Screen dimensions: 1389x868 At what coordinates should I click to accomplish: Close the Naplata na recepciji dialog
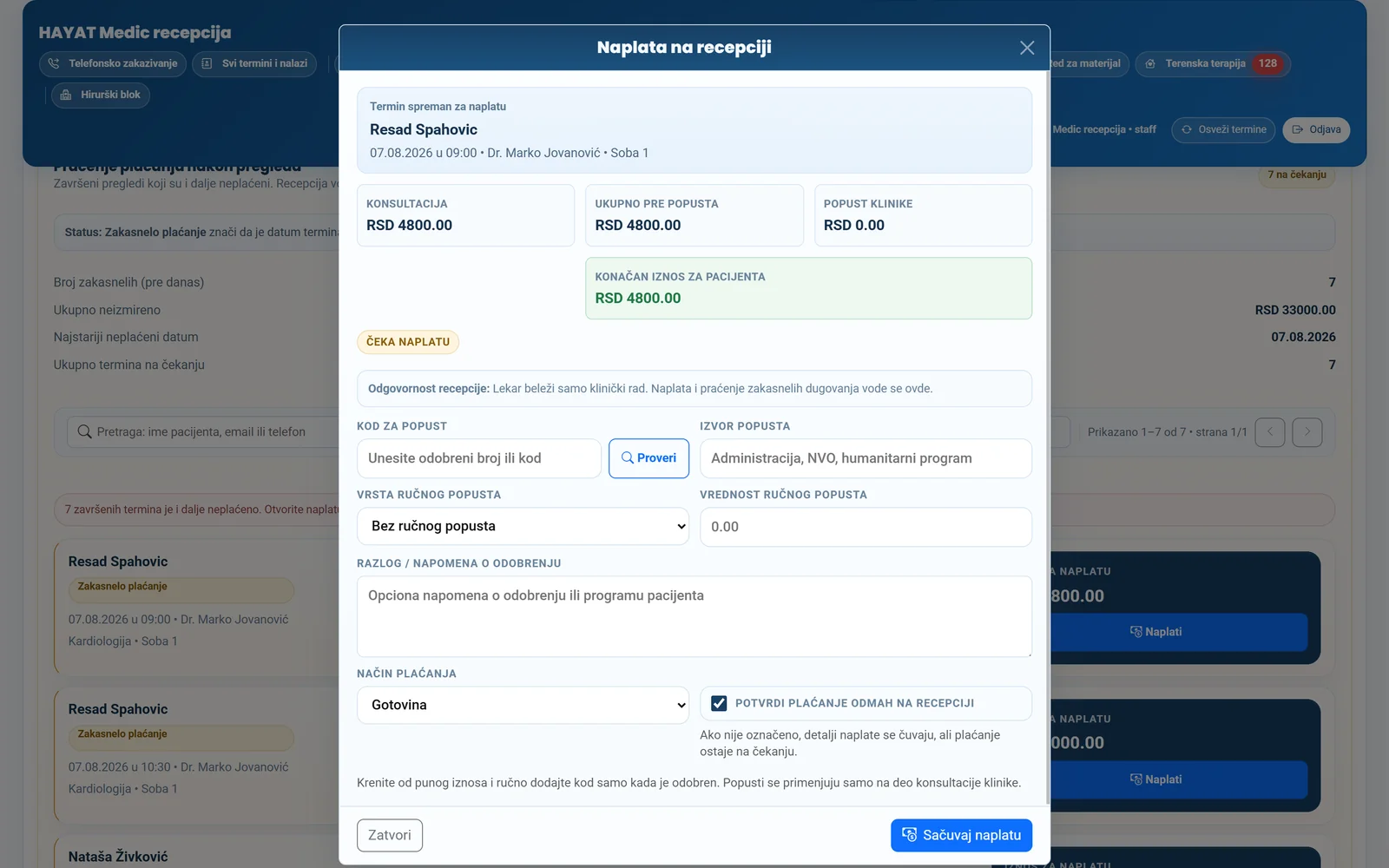(1027, 48)
